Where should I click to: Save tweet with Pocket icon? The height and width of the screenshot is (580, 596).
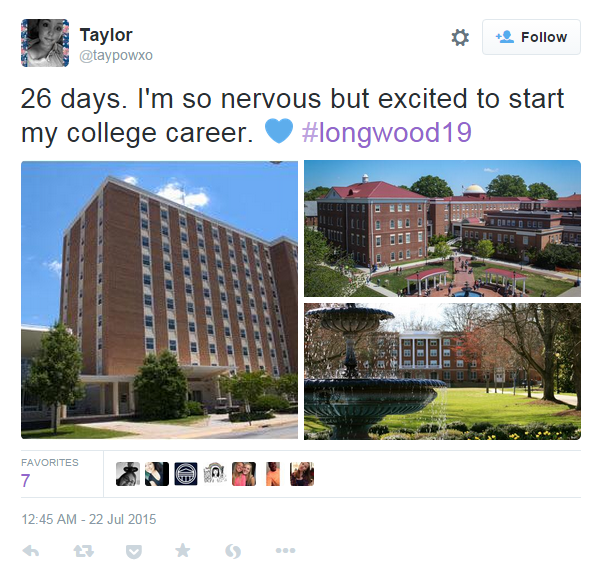pyautogui.click(x=134, y=551)
